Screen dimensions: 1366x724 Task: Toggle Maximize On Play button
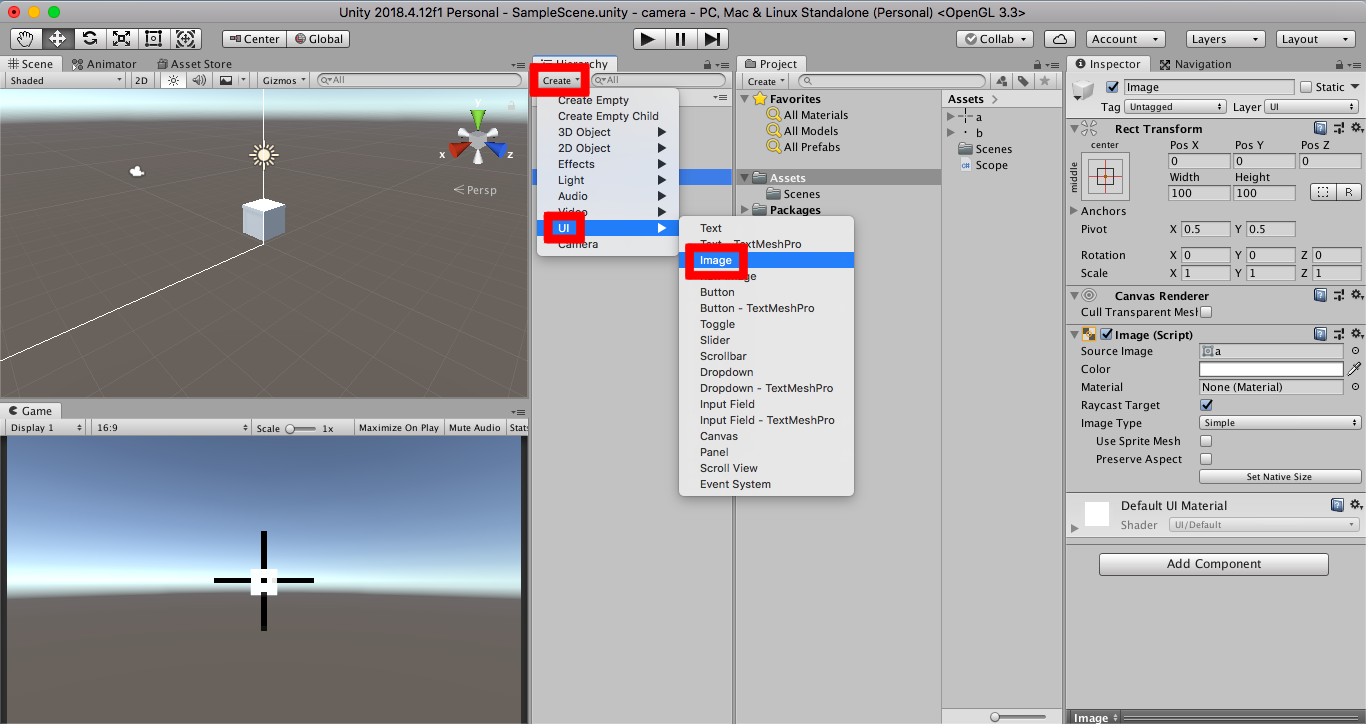click(399, 427)
